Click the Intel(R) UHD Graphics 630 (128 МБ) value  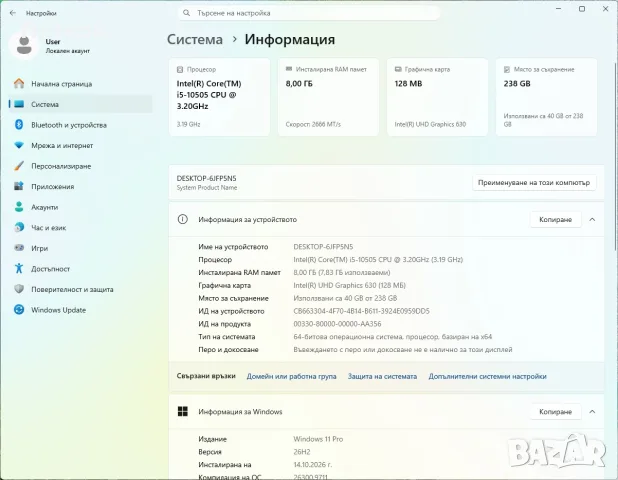tap(350, 285)
